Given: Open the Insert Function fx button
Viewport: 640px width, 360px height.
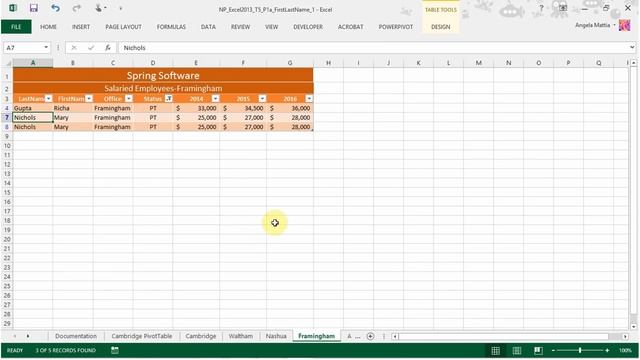Looking at the screenshot, I should tap(108, 48).
